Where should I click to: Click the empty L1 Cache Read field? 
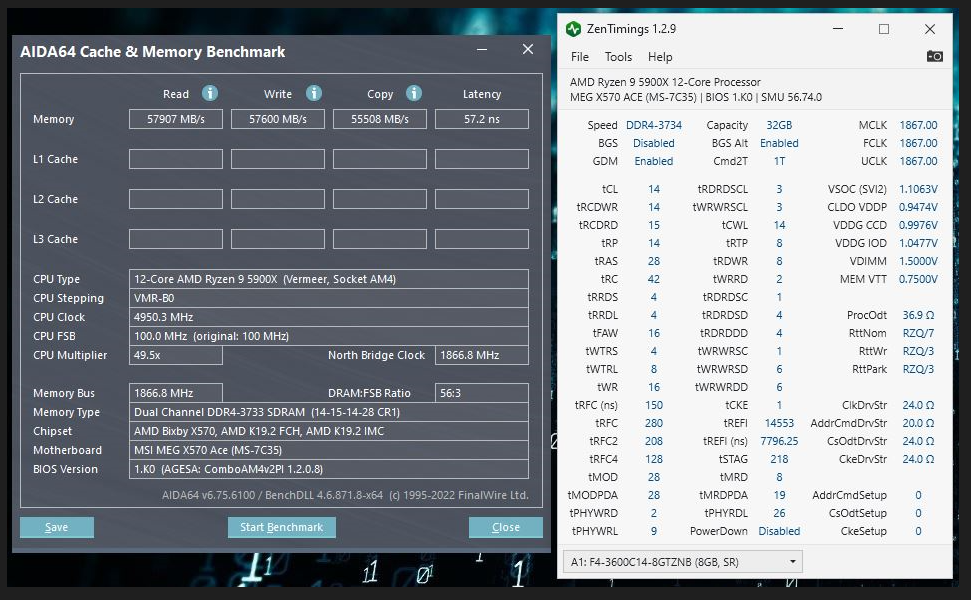[176, 159]
